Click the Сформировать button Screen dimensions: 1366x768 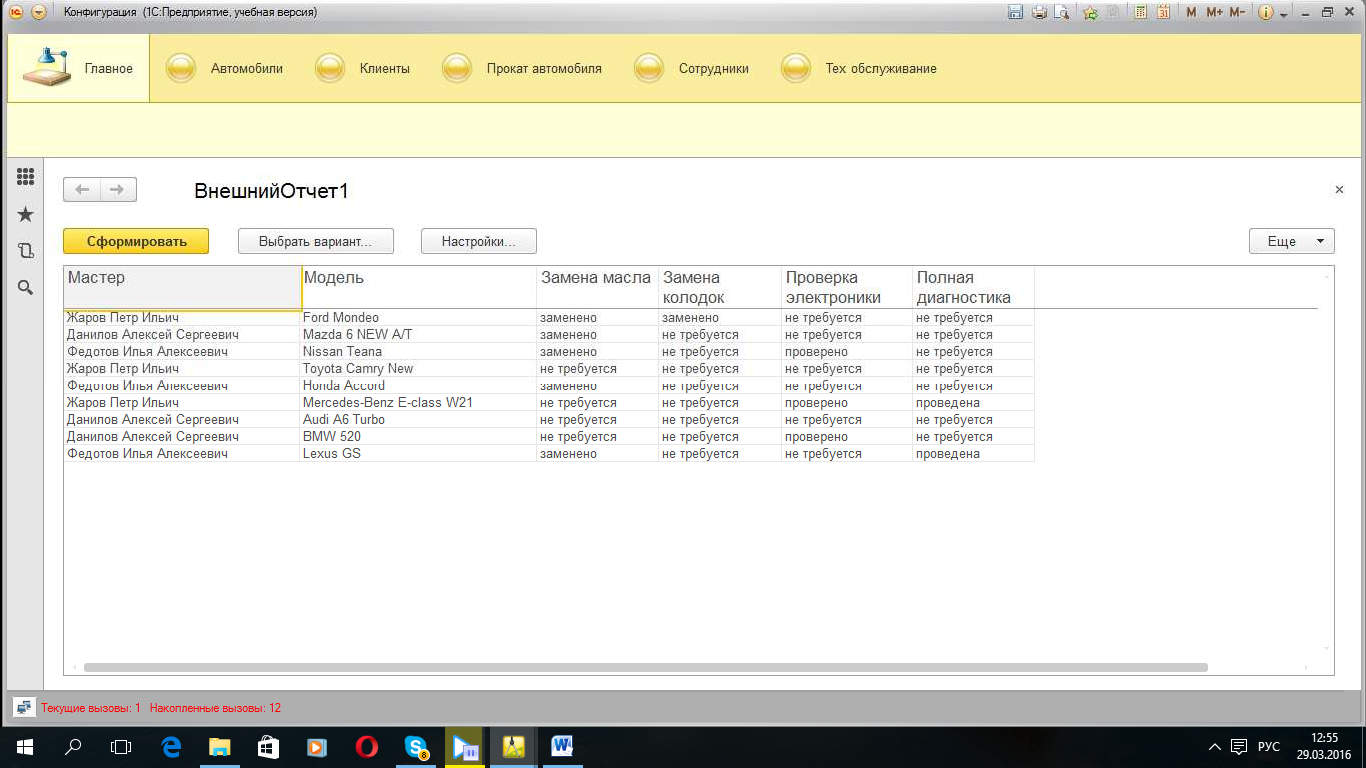[x=136, y=241]
